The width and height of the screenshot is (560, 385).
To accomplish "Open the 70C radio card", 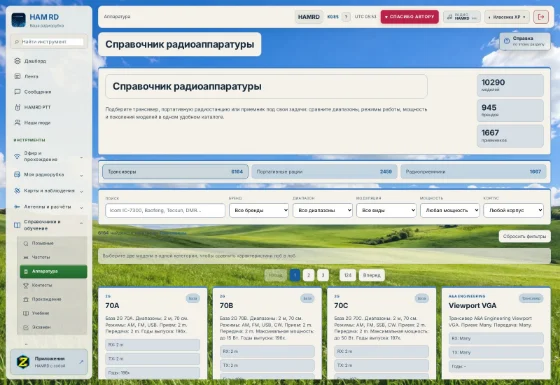I will point(381,333).
